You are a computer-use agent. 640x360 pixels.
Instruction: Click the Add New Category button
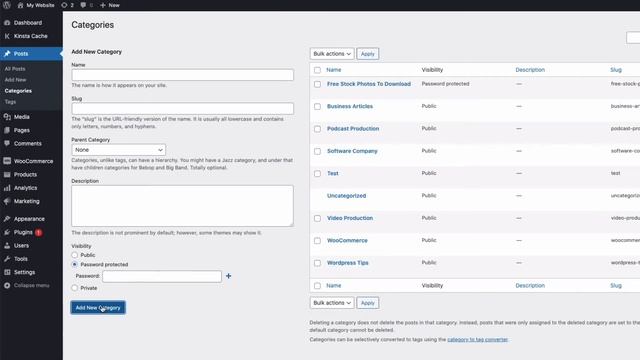coord(98,308)
